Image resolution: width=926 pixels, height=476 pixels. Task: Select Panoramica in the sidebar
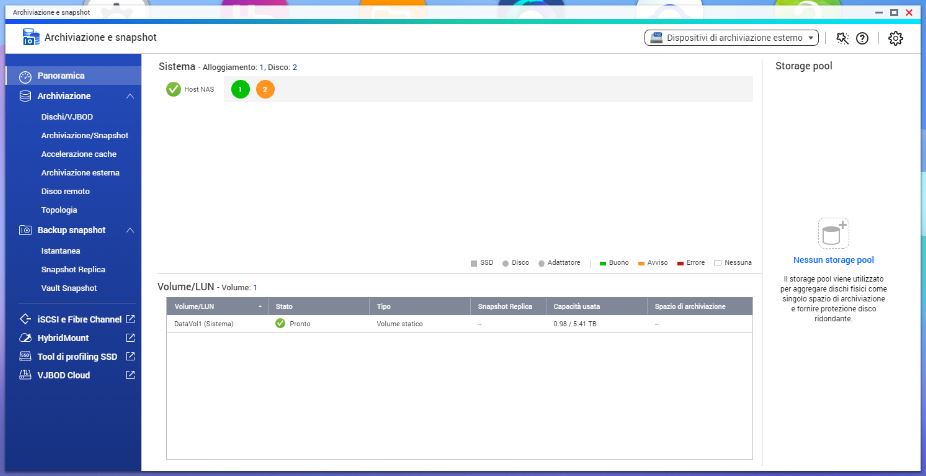click(61, 76)
